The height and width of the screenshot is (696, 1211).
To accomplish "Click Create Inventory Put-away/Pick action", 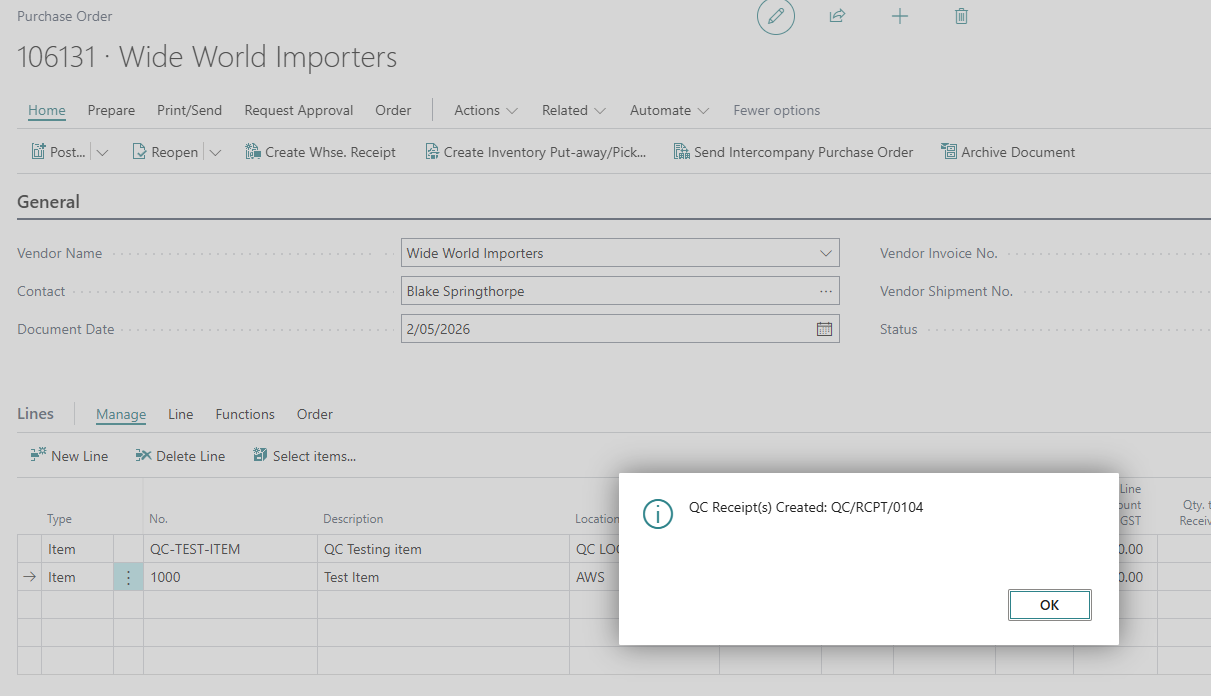I will coord(535,152).
